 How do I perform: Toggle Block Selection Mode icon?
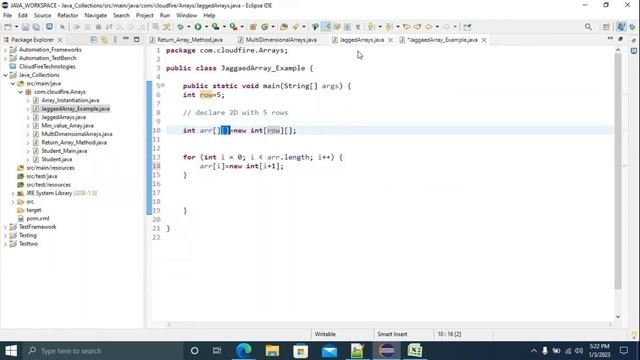[347, 27]
